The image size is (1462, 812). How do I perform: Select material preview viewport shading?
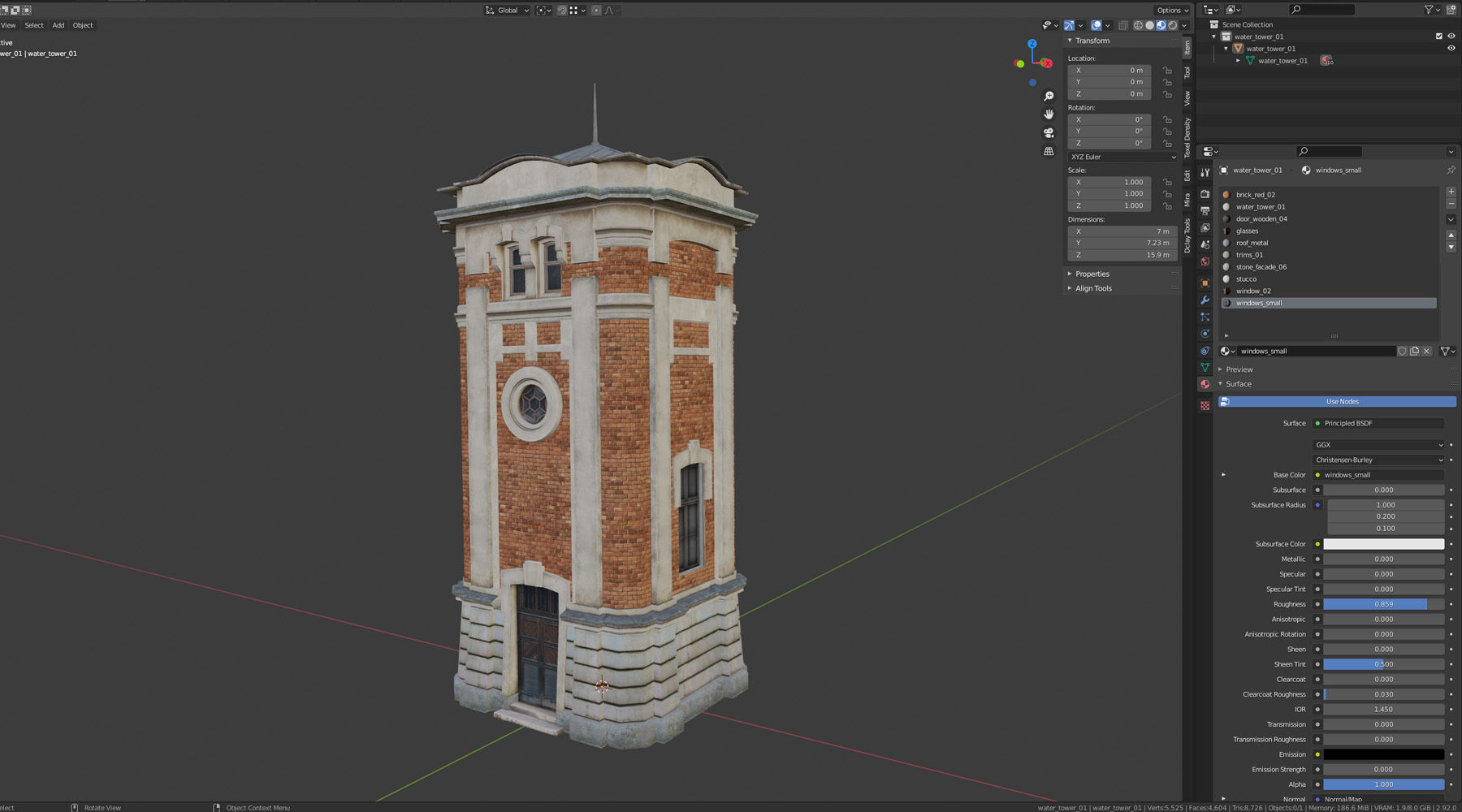tap(1161, 25)
